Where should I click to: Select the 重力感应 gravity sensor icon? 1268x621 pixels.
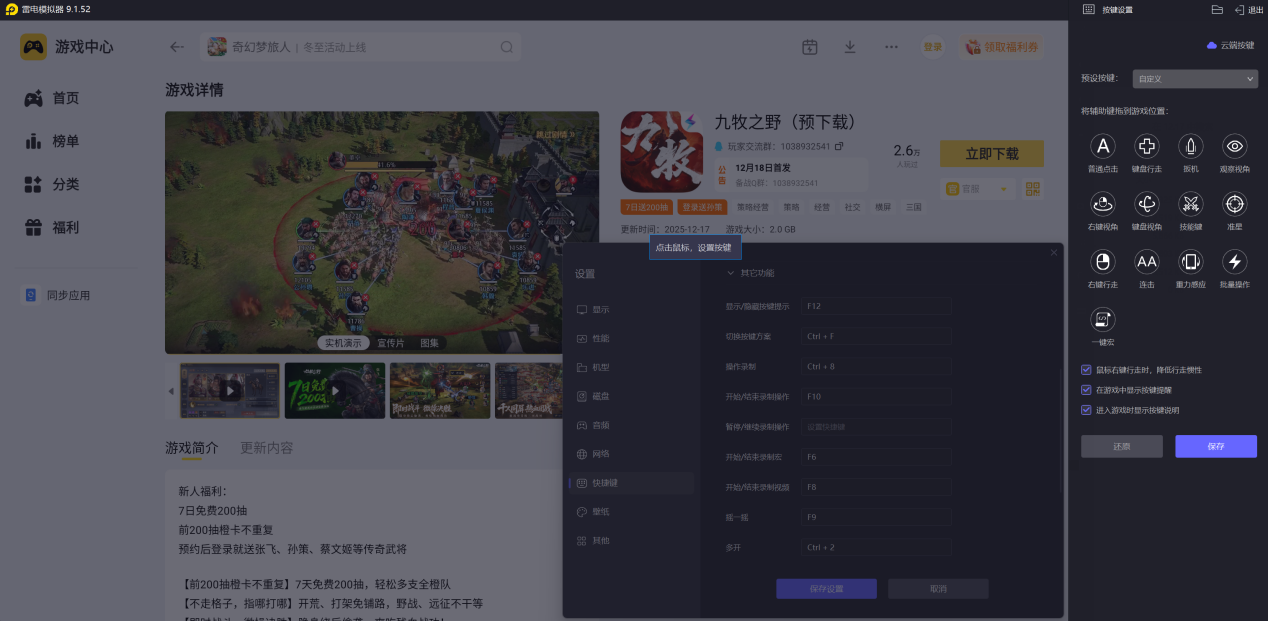[1190, 262]
